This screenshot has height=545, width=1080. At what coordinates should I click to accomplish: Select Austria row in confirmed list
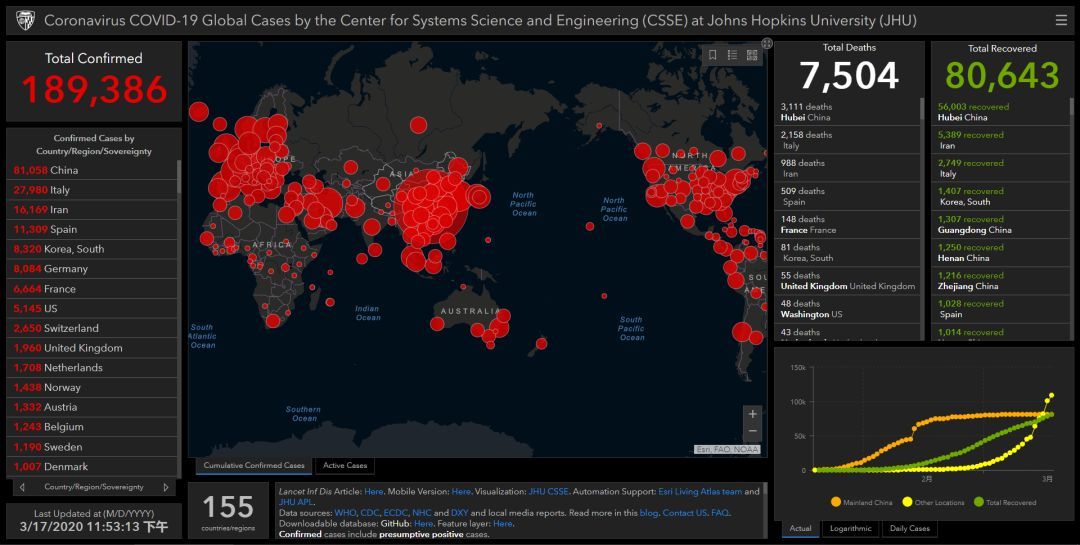(x=94, y=407)
